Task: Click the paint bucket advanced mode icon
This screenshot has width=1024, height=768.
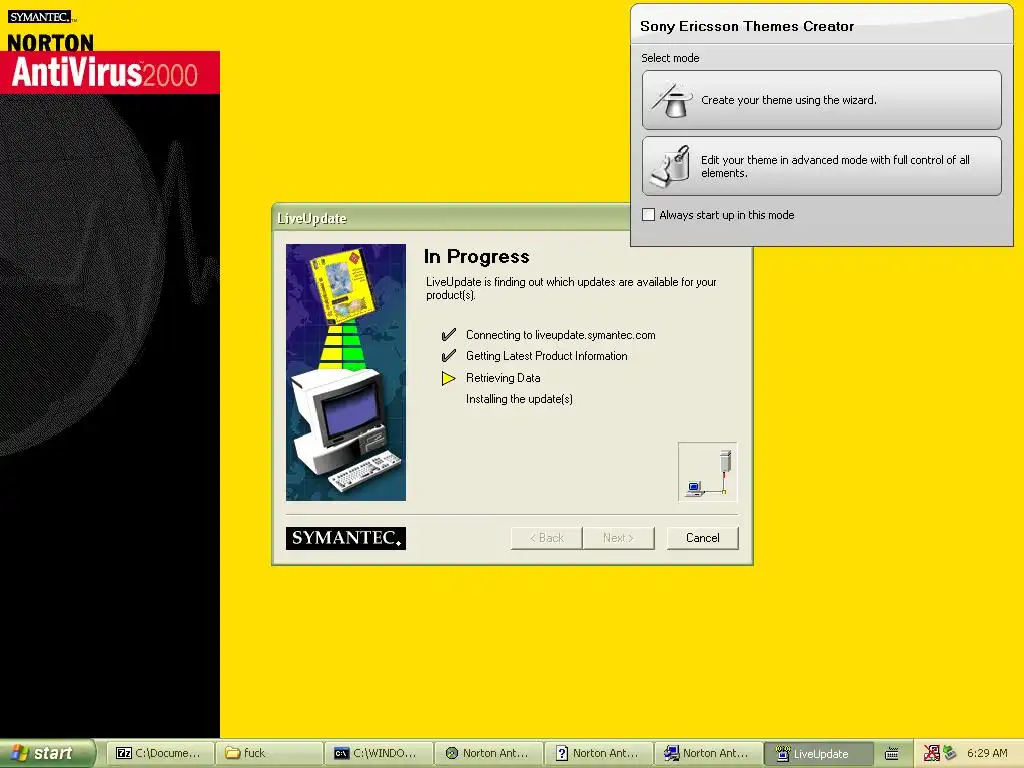Action: click(671, 167)
